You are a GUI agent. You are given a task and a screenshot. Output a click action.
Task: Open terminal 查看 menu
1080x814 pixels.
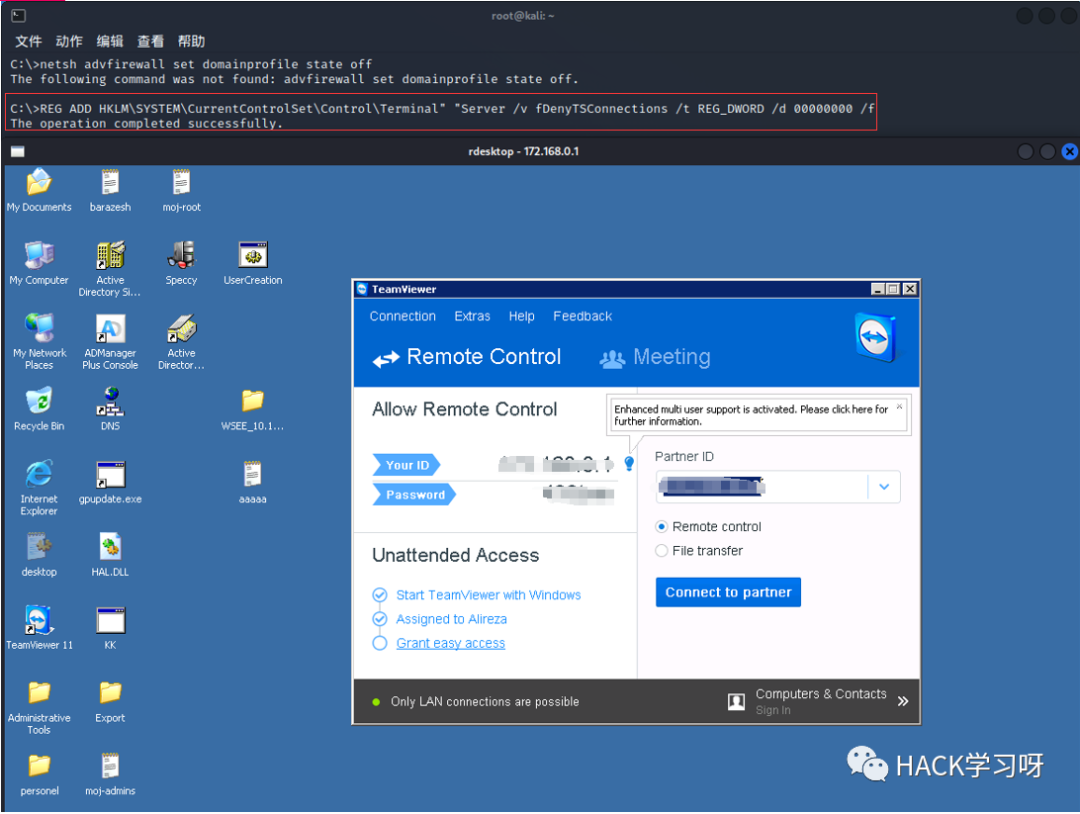pyautogui.click(x=150, y=41)
